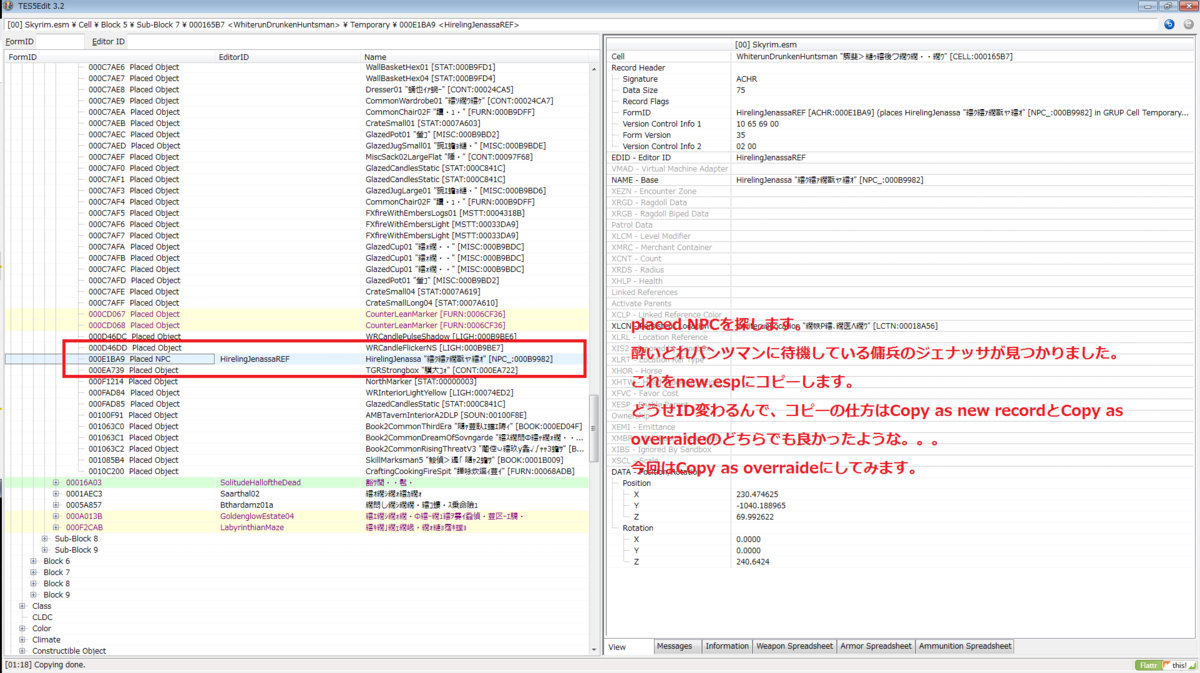The width and height of the screenshot is (1200, 673).
Task: Click the EDID Editor ID HirelingJenassaREF value
Action: pos(771,157)
